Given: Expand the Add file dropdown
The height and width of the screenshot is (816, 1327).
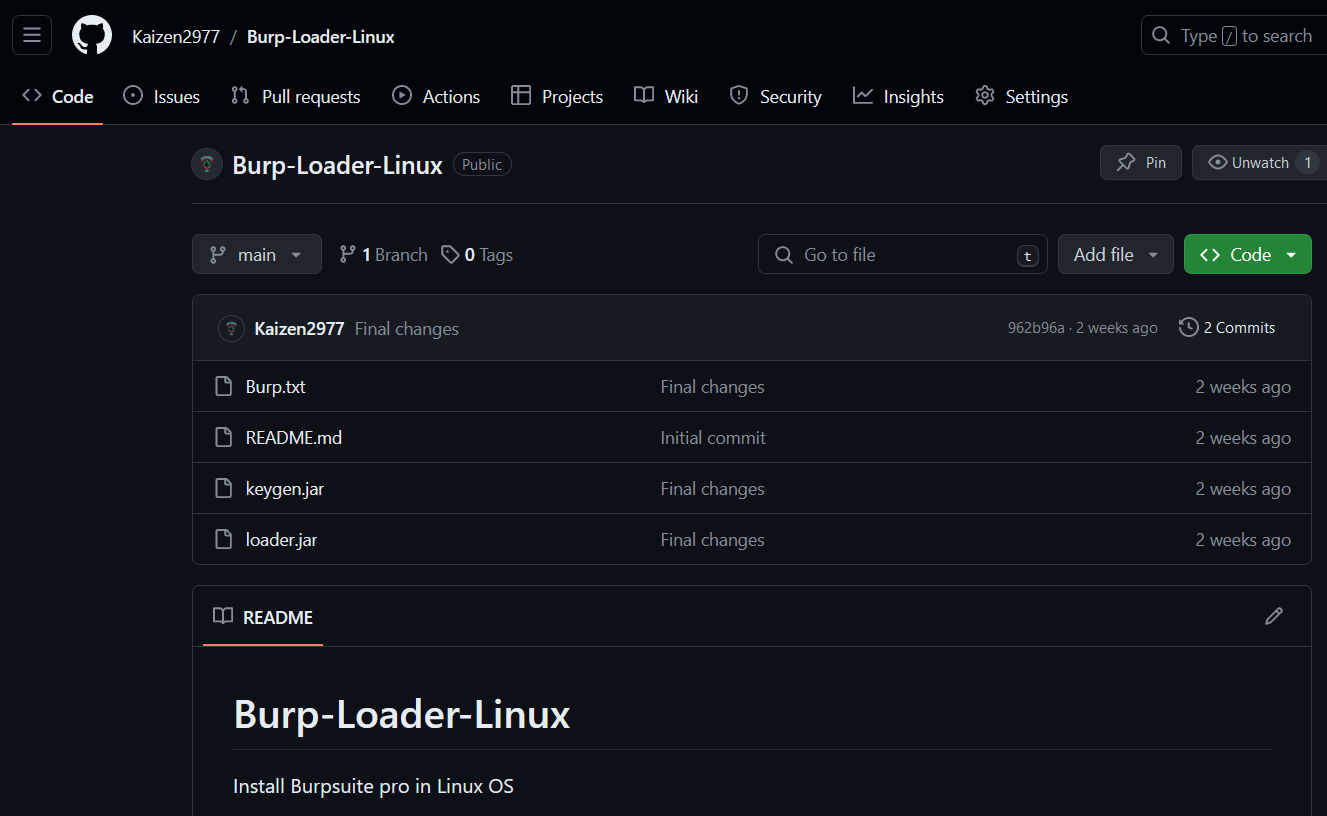Looking at the screenshot, I should [1116, 254].
